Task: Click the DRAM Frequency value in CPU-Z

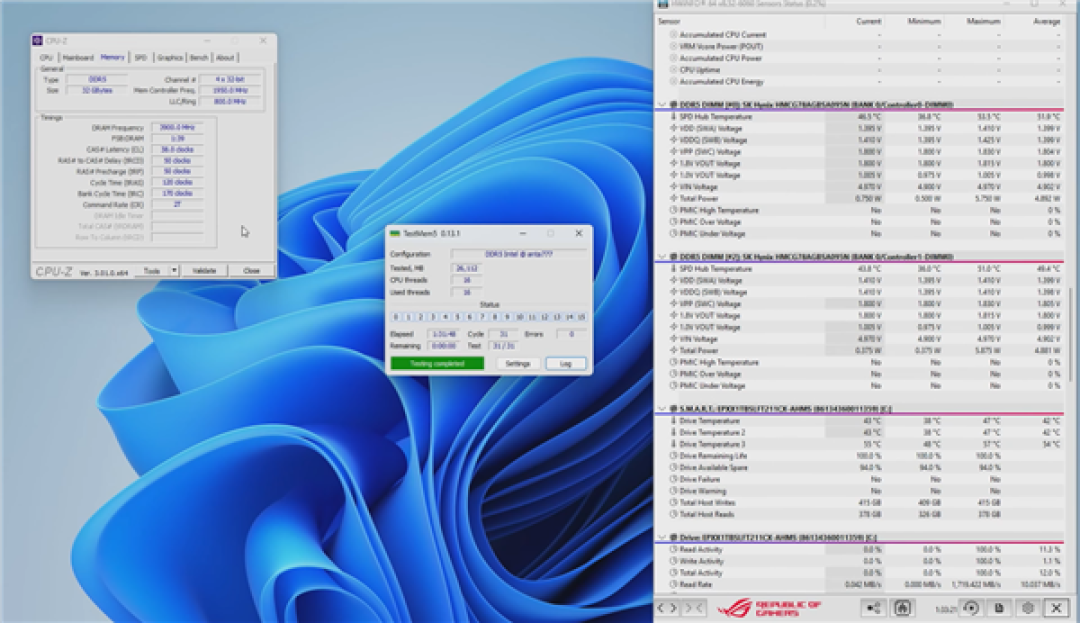Action: click(177, 128)
